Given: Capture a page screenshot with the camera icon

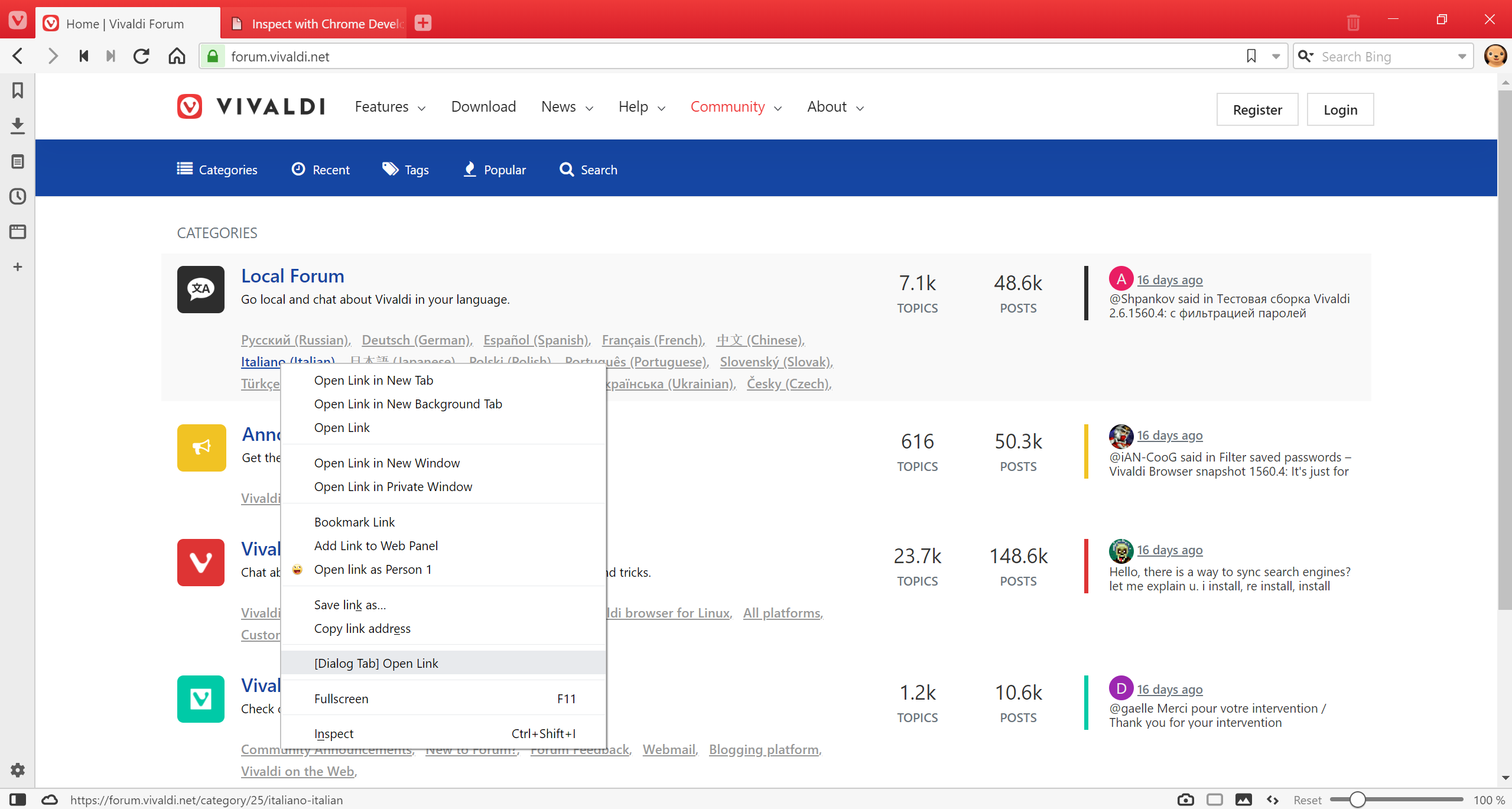Looking at the screenshot, I should pyautogui.click(x=1185, y=800).
